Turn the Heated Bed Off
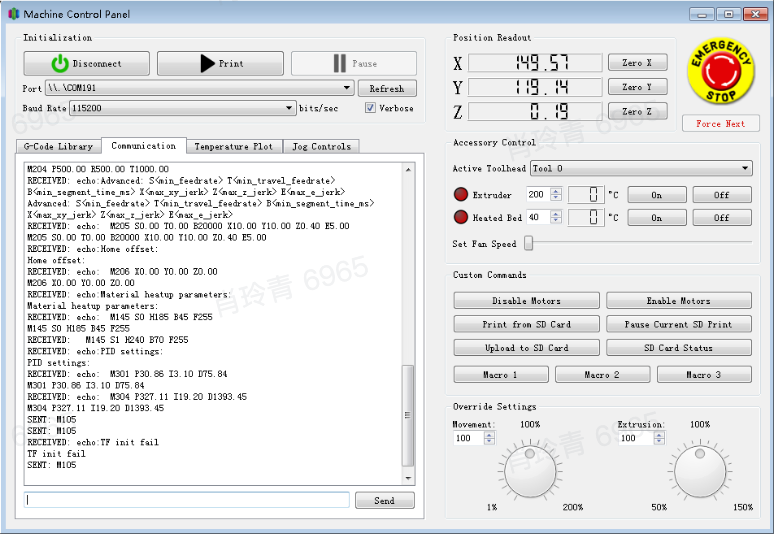The height and width of the screenshot is (534, 774). [721, 217]
